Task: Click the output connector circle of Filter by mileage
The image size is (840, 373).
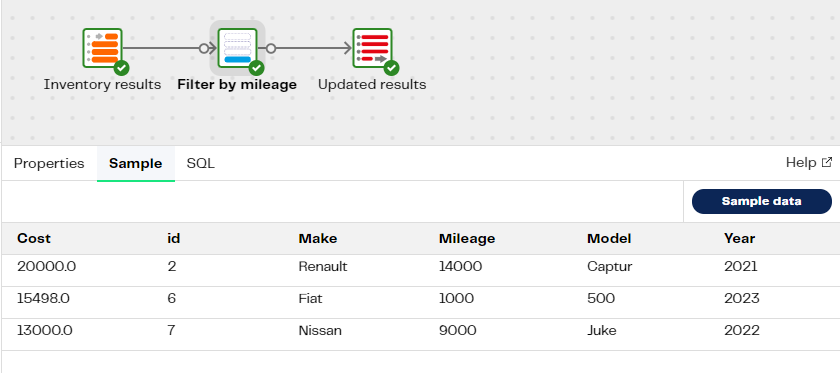Action: [271, 49]
